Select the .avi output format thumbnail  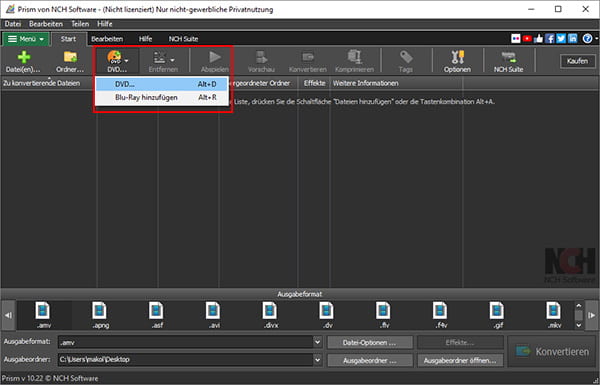point(213,315)
